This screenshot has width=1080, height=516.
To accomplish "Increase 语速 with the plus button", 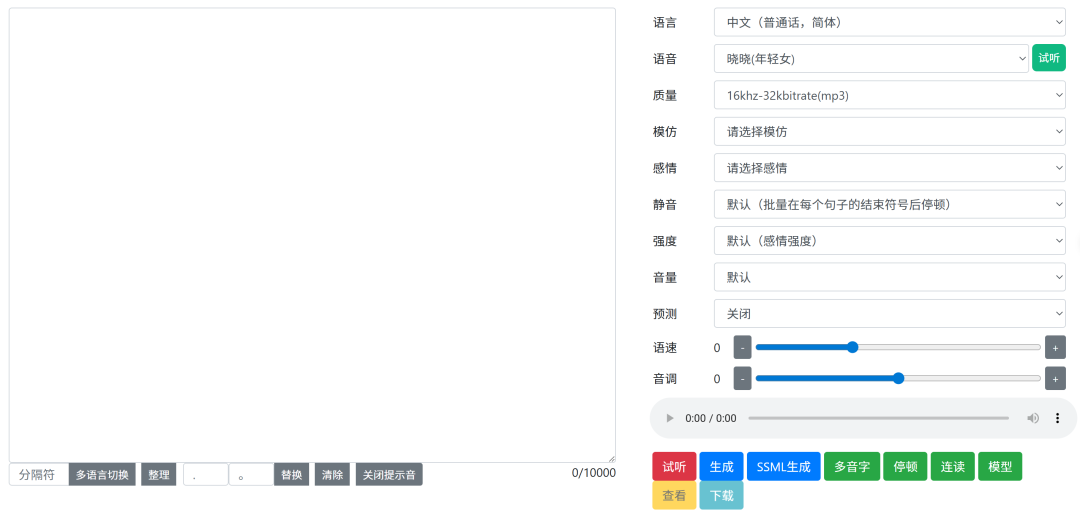I will tap(1055, 347).
